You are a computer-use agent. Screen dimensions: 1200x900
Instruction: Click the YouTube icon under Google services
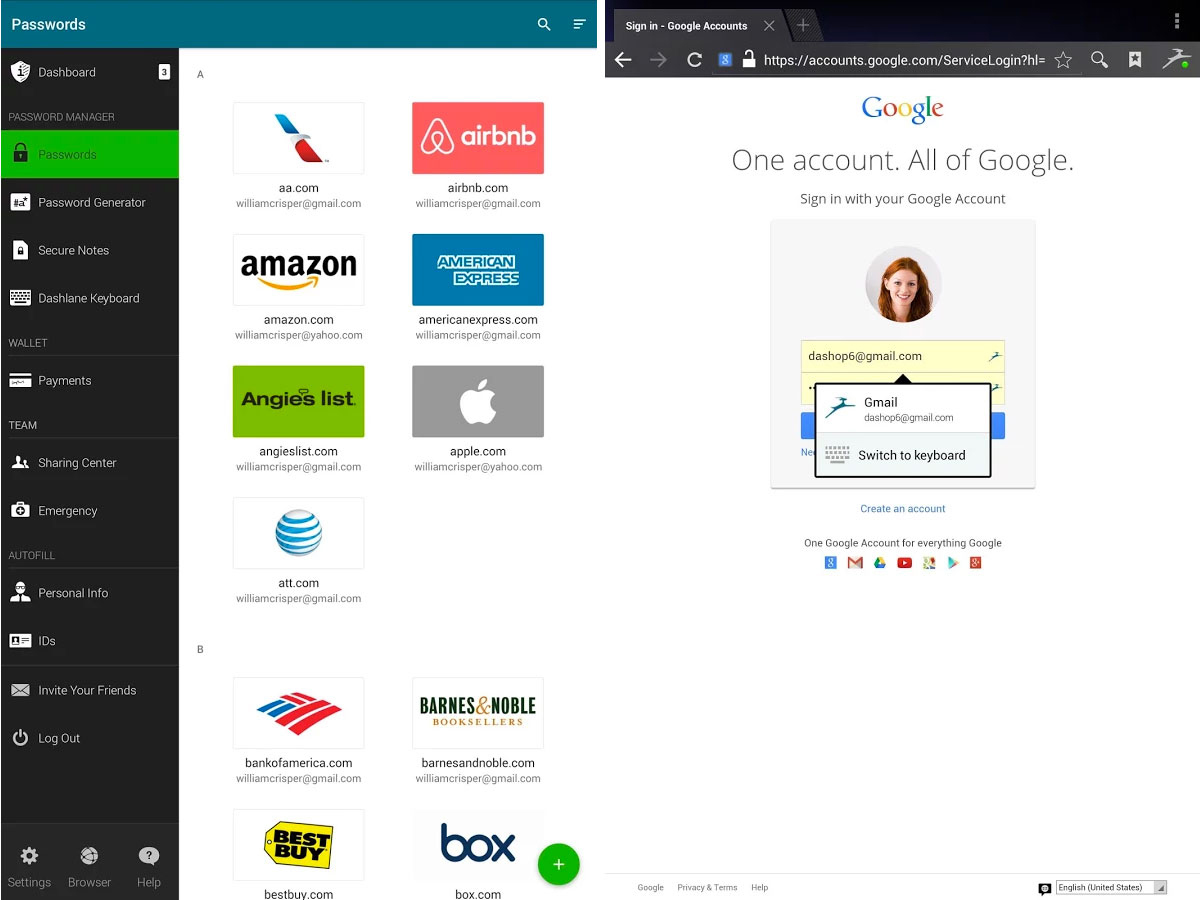click(x=904, y=563)
